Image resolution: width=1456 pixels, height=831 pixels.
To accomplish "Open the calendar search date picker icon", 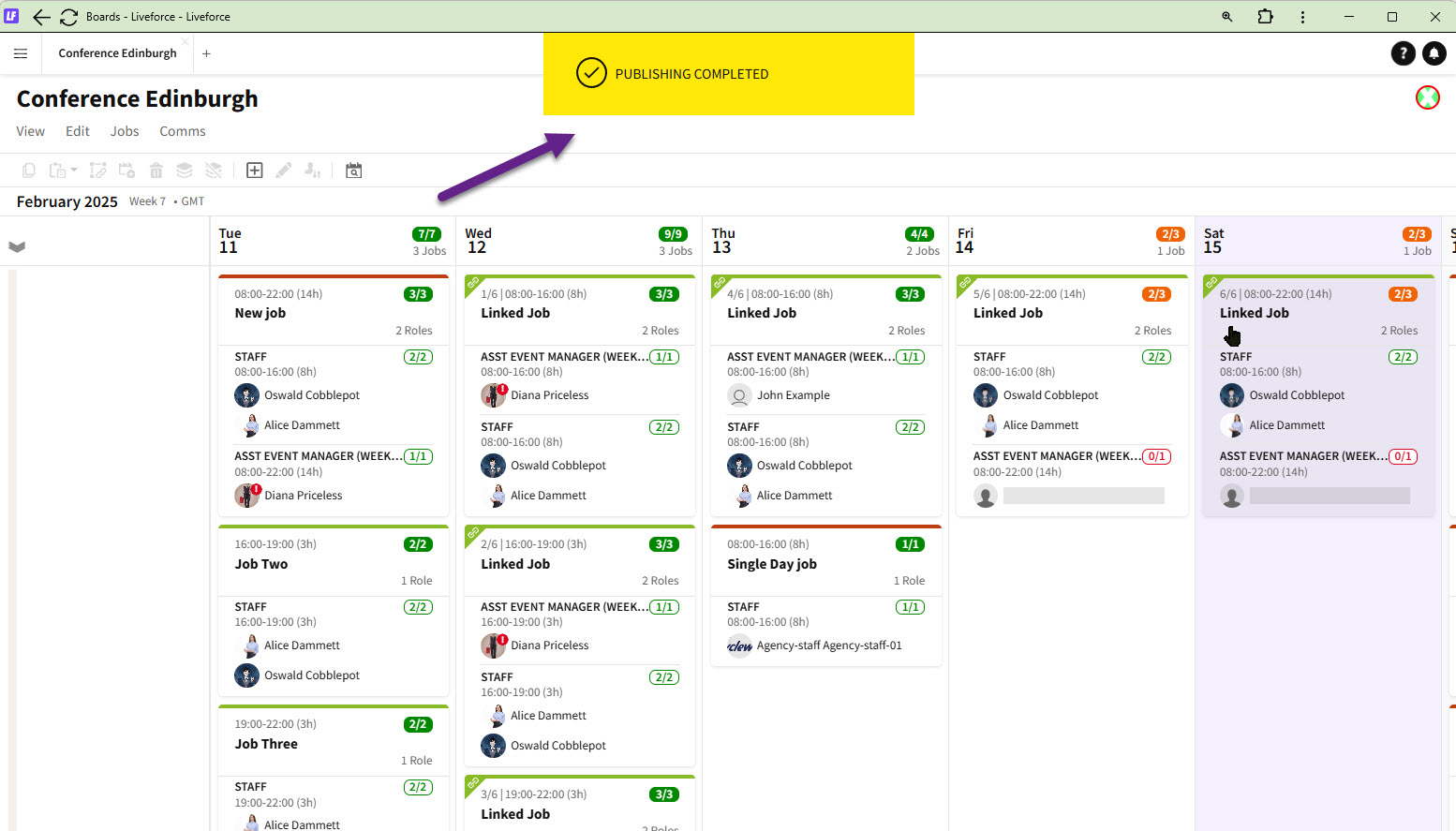I will [353, 171].
